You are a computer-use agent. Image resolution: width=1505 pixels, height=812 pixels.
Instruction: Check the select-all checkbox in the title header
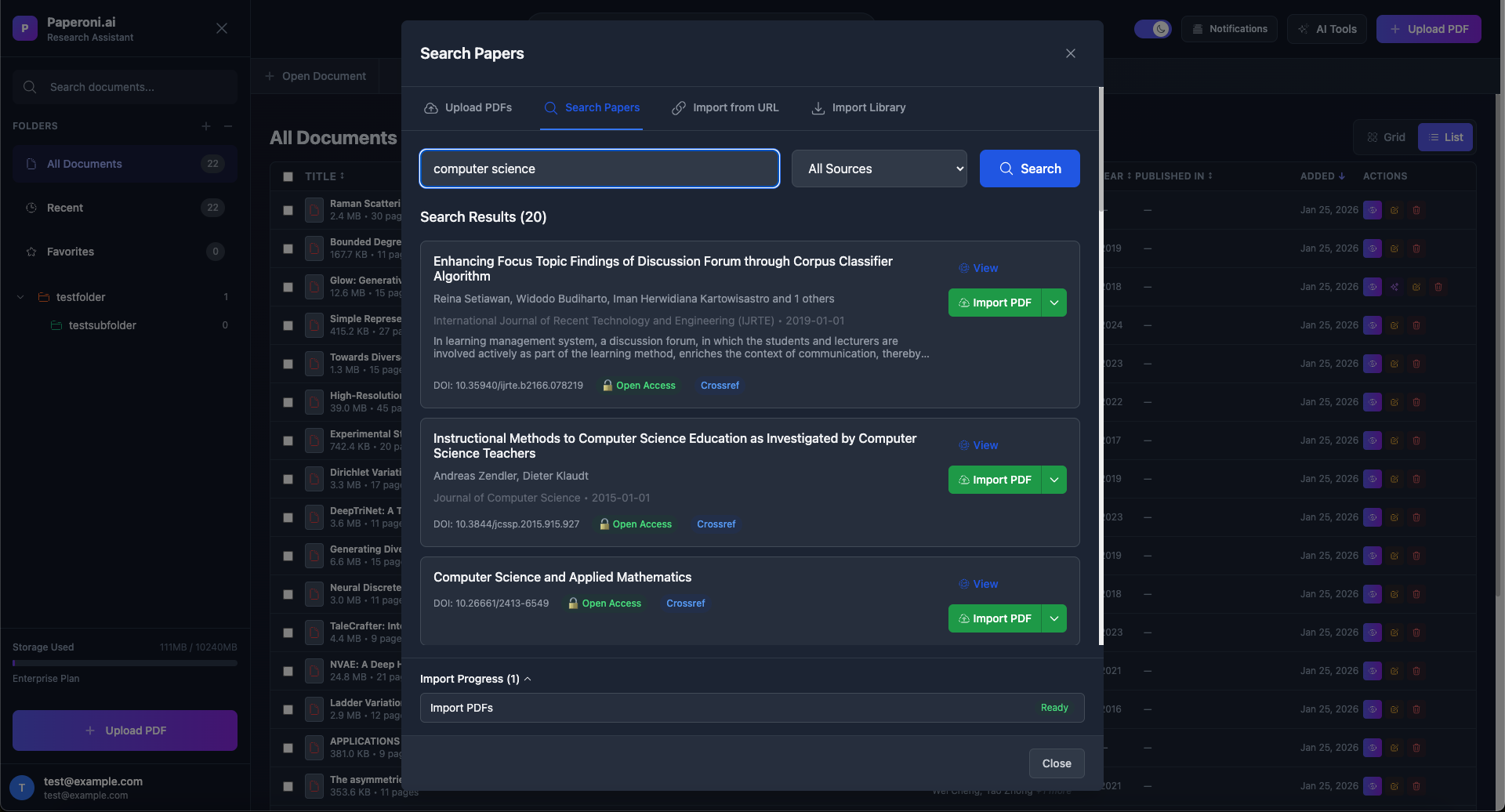coord(288,176)
